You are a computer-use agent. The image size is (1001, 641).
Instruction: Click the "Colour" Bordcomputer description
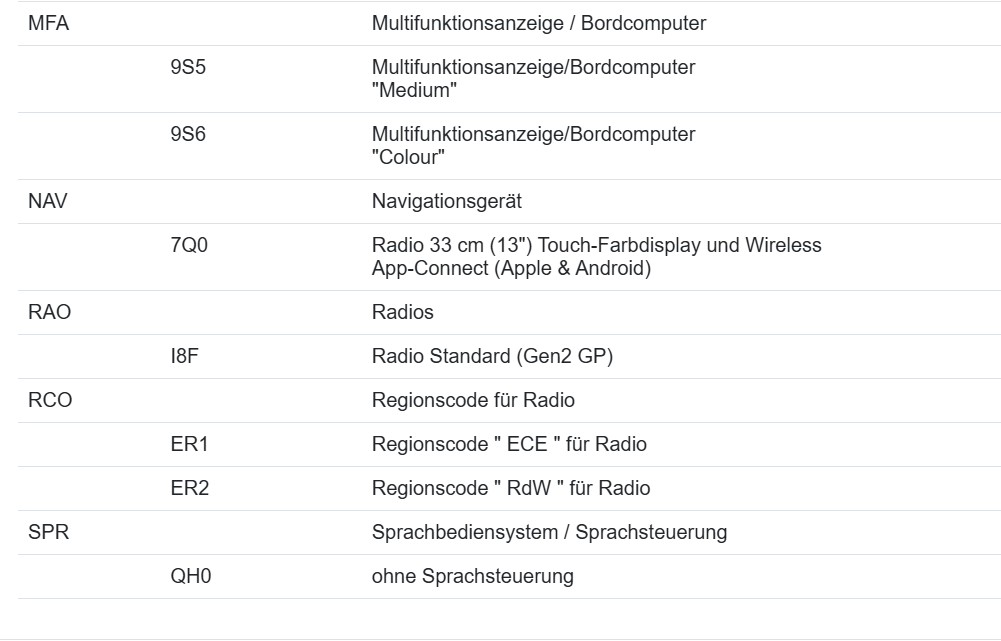point(533,145)
